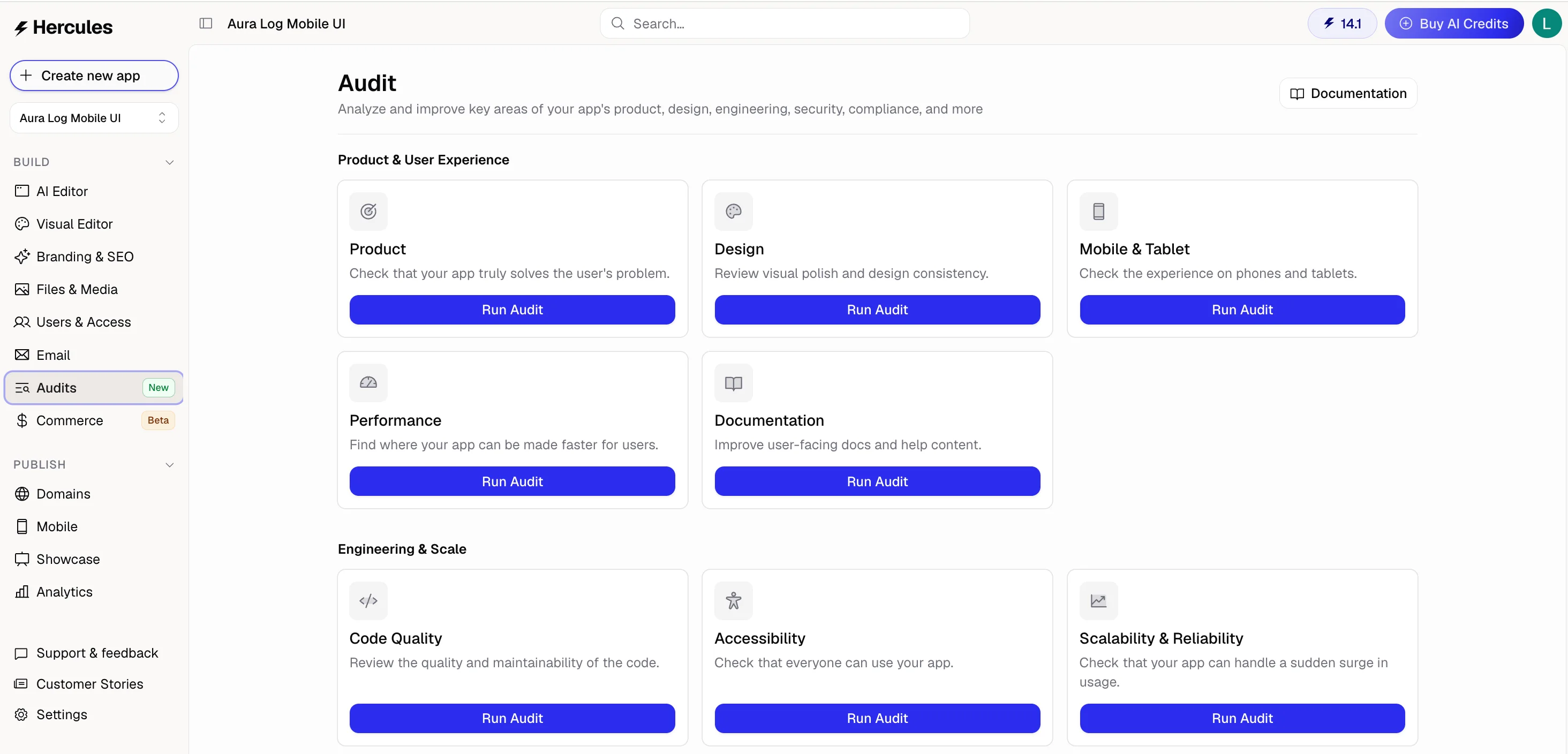1568x754 pixels.
Task: Open the Aura Log Mobile UI app selector
Action: point(94,117)
